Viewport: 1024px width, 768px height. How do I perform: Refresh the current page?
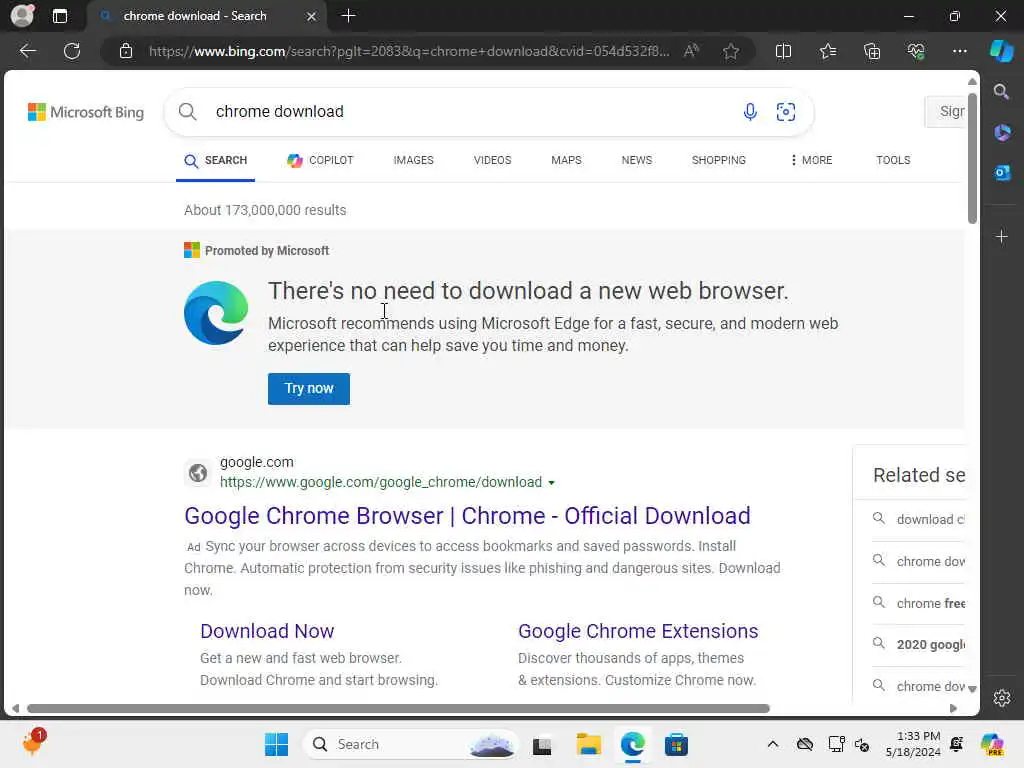(72, 51)
